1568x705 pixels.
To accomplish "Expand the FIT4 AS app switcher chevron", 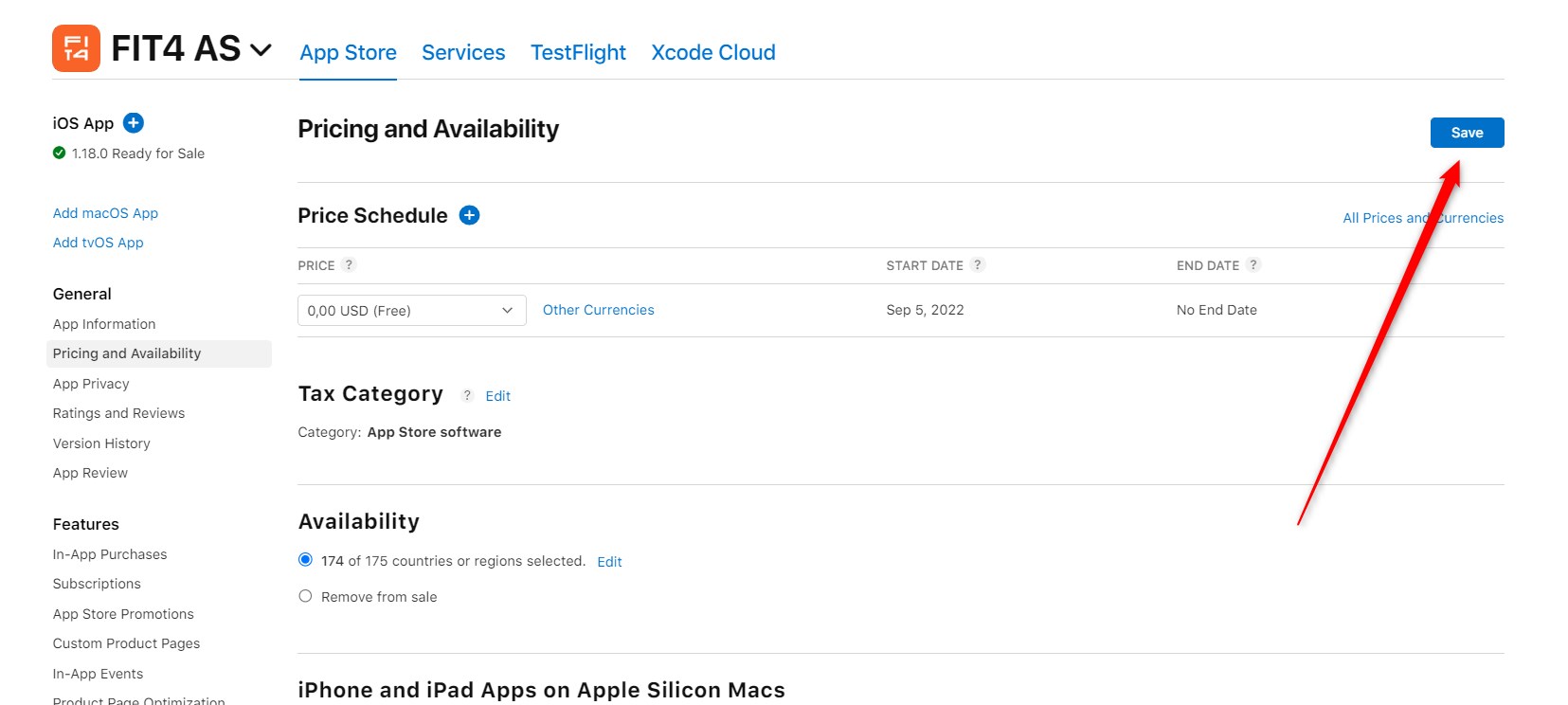I will 261,49.
